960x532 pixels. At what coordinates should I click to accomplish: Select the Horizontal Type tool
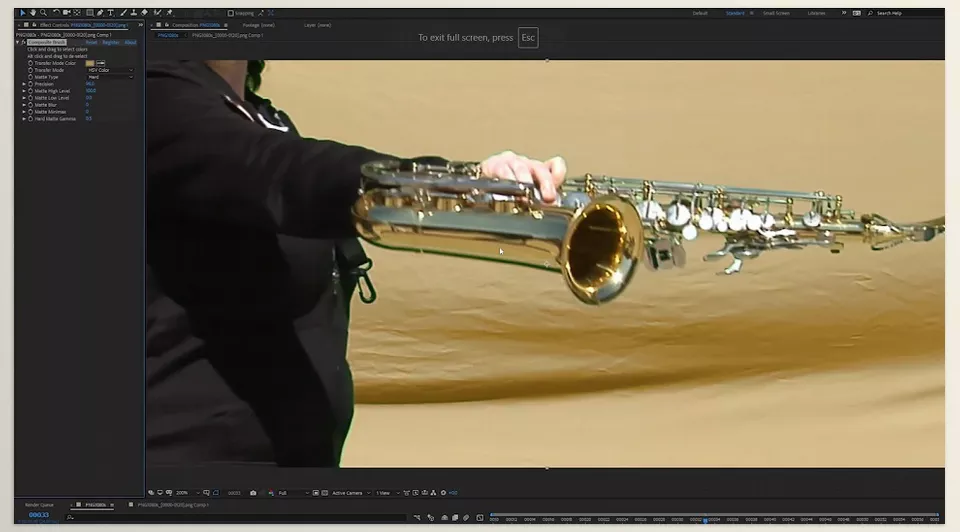(x=110, y=13)
